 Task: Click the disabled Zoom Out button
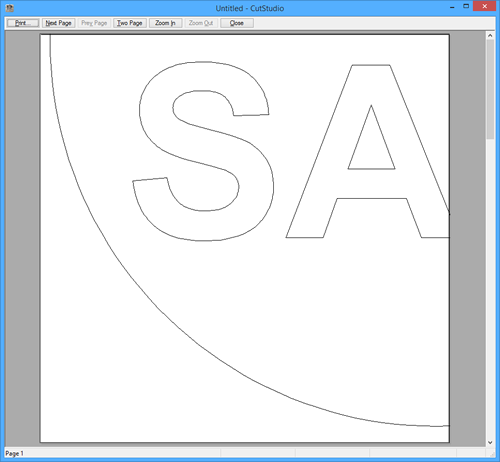point(201,23)
